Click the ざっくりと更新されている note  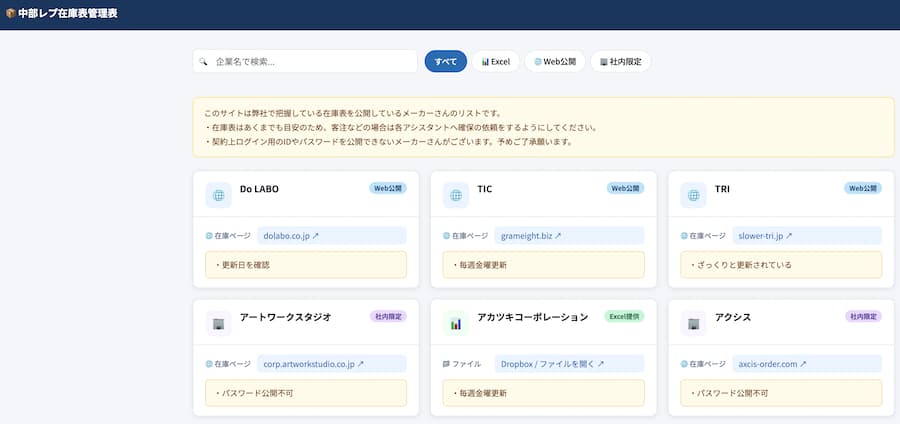[x=781, y=265]
